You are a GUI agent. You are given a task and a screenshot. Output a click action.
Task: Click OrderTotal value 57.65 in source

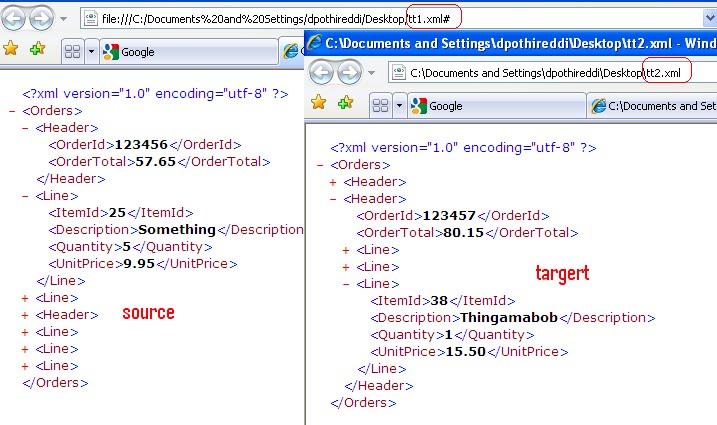click(156, 161)
